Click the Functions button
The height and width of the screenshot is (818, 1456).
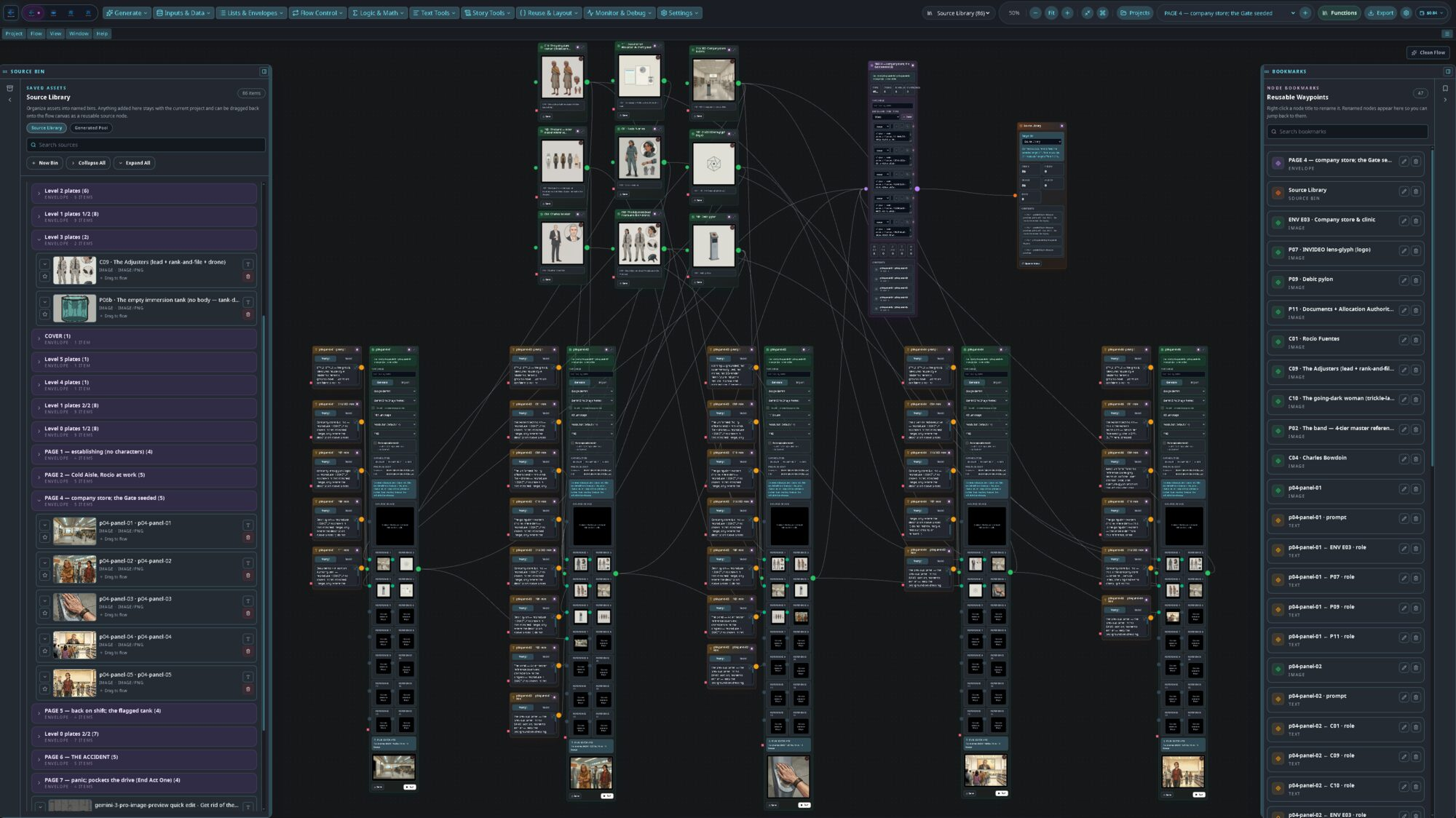[1340, 13]
